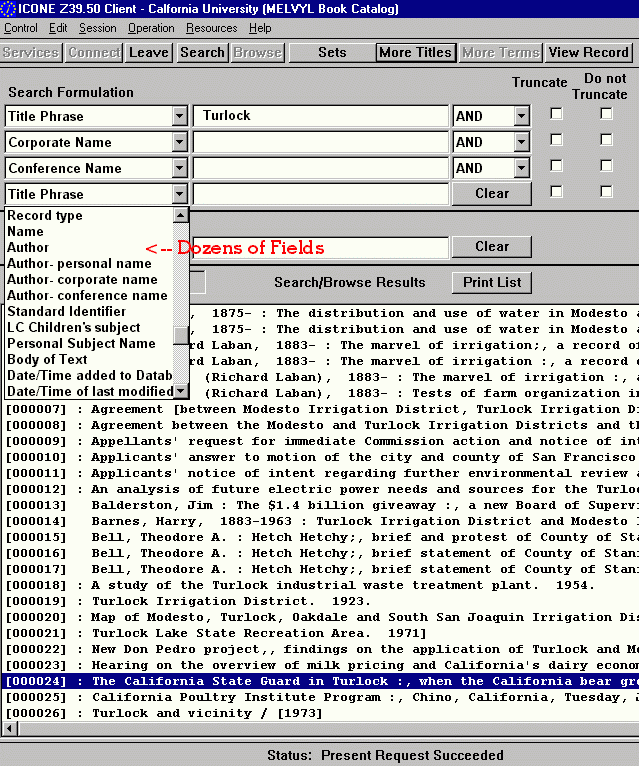Enable Truncate for Corporate Name row
This screenshot has height=766, width=639.
pos(556,140)
